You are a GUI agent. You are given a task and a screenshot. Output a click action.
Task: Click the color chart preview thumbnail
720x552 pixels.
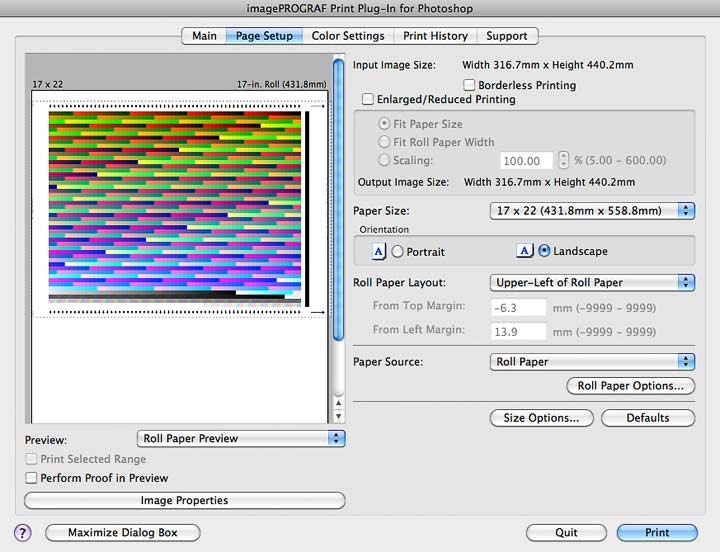click(x=175, y=207)
